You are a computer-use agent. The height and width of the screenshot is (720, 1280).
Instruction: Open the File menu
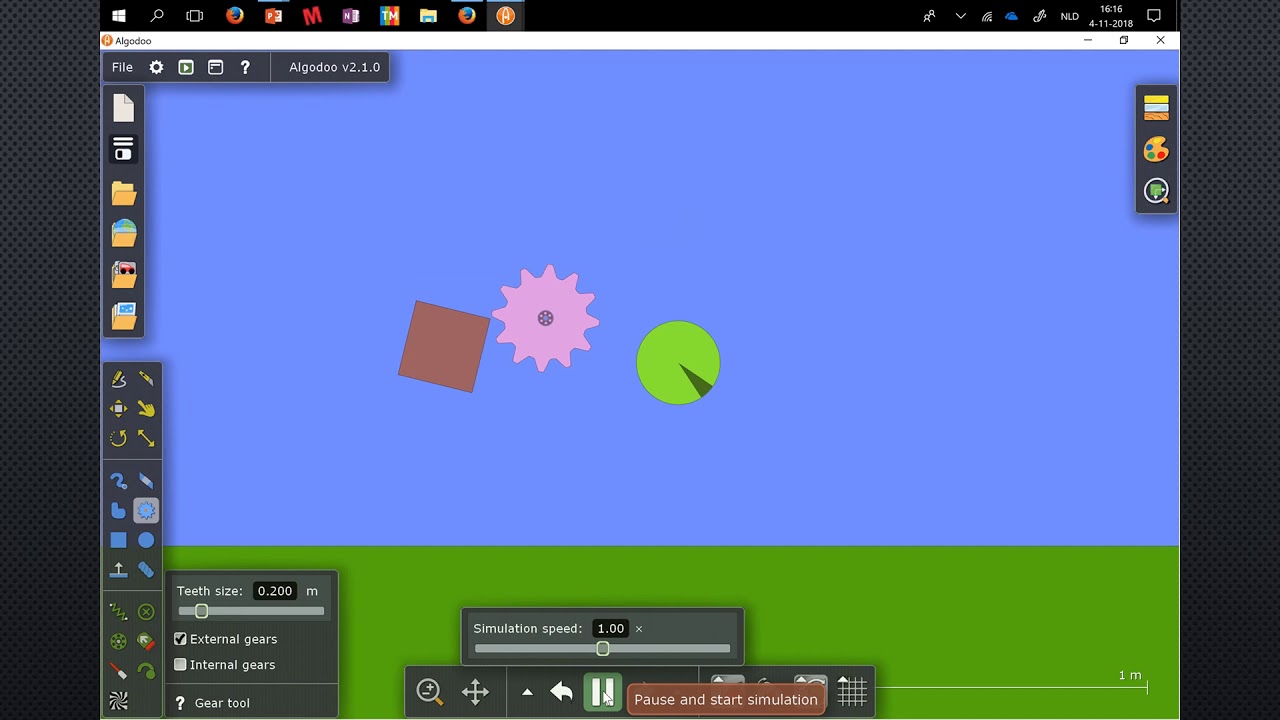(122, 67)
